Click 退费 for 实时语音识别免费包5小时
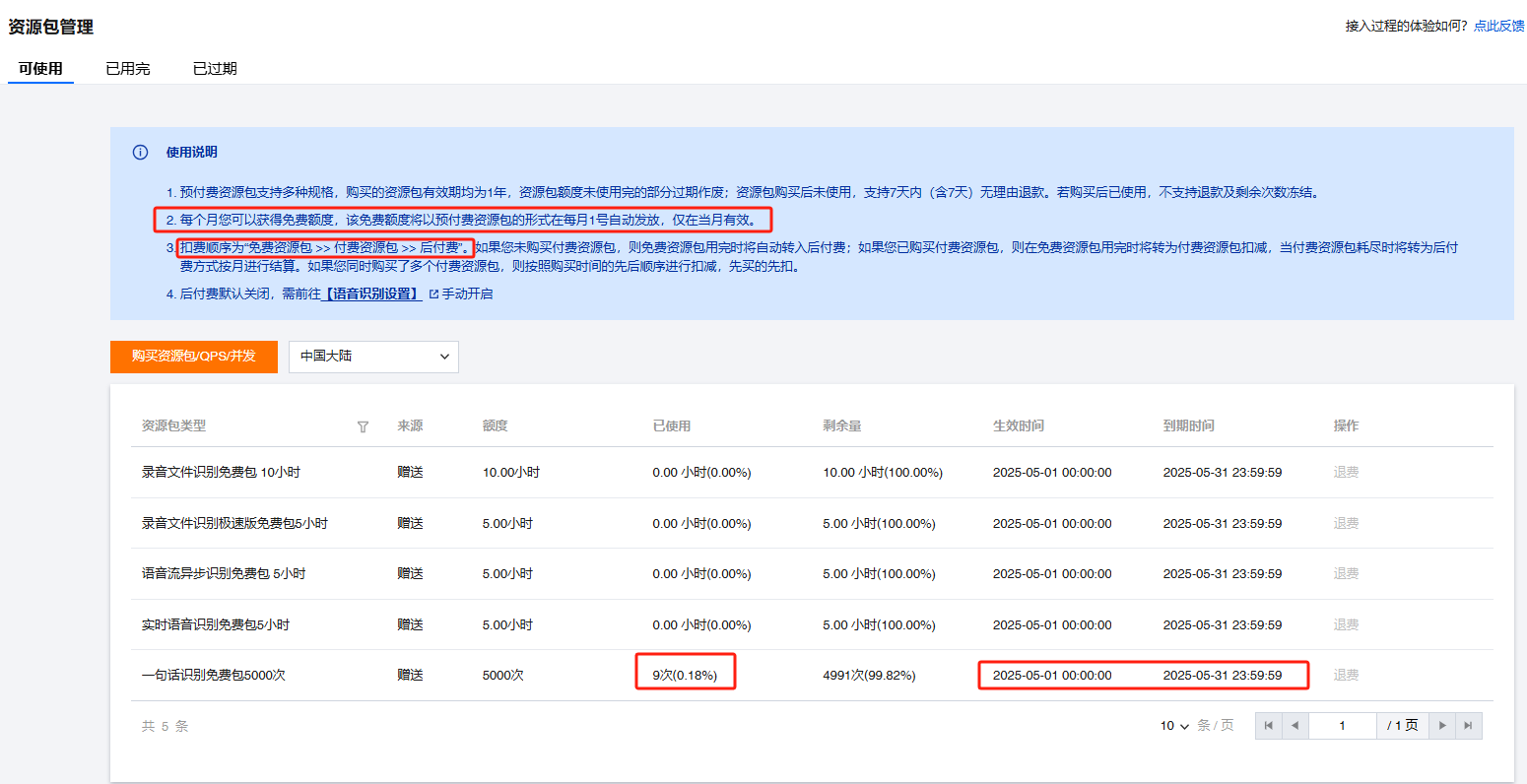The image size is (1527, 784). point(1346,625)
